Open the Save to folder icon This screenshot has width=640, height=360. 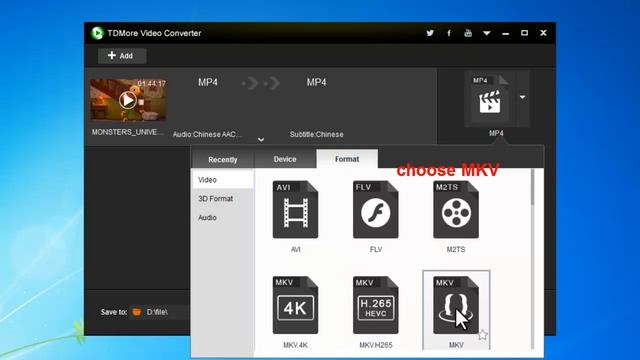[x=137, y=312]
